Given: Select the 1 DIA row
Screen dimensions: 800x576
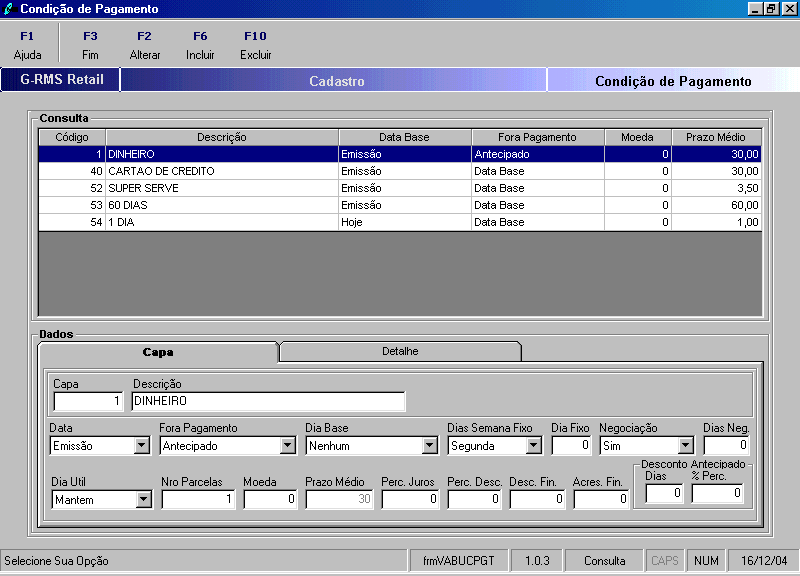Looking at the screenshot, I should coord(400,222).
